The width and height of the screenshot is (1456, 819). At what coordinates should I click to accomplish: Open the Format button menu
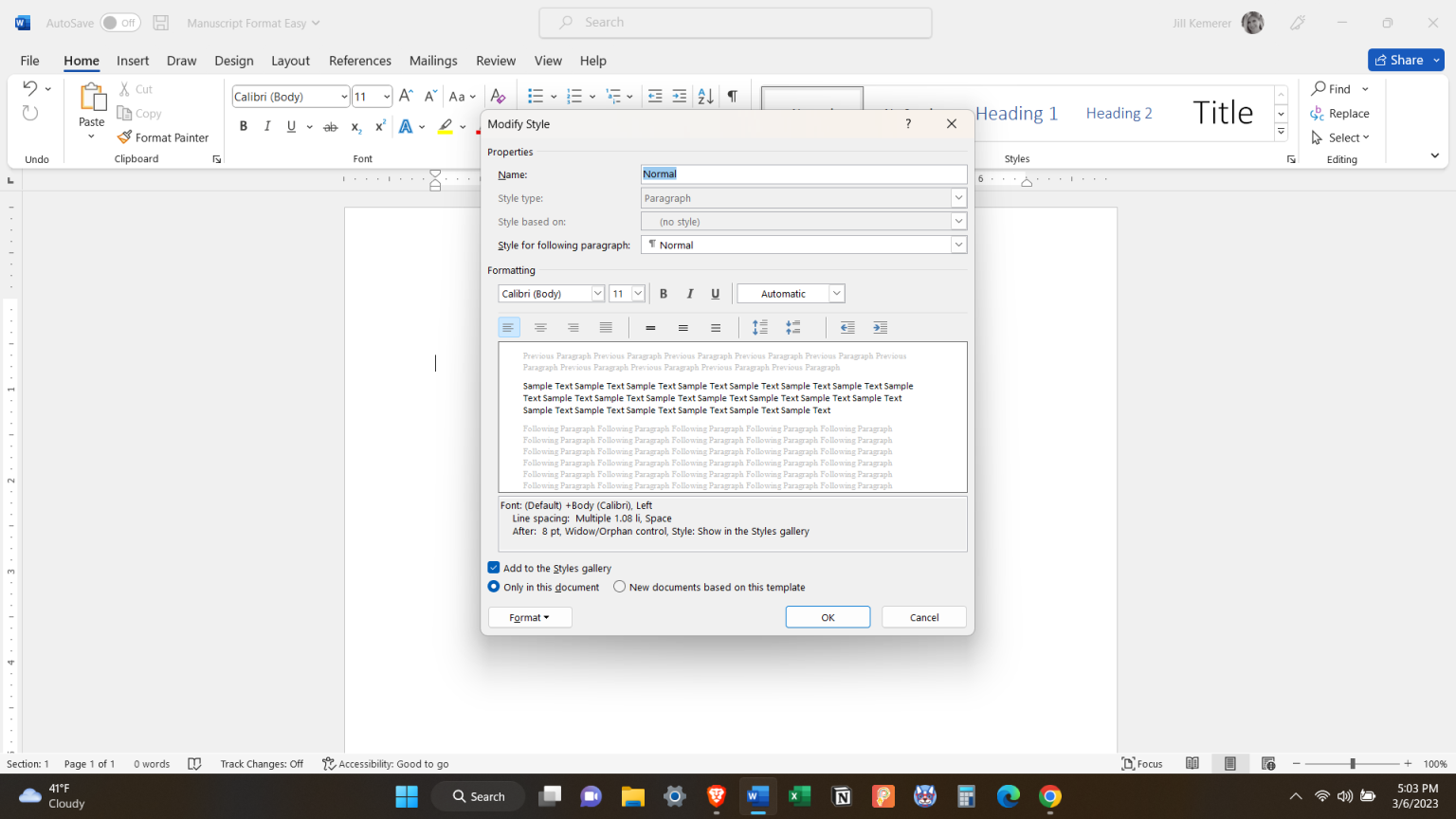[x=530, y=617]
